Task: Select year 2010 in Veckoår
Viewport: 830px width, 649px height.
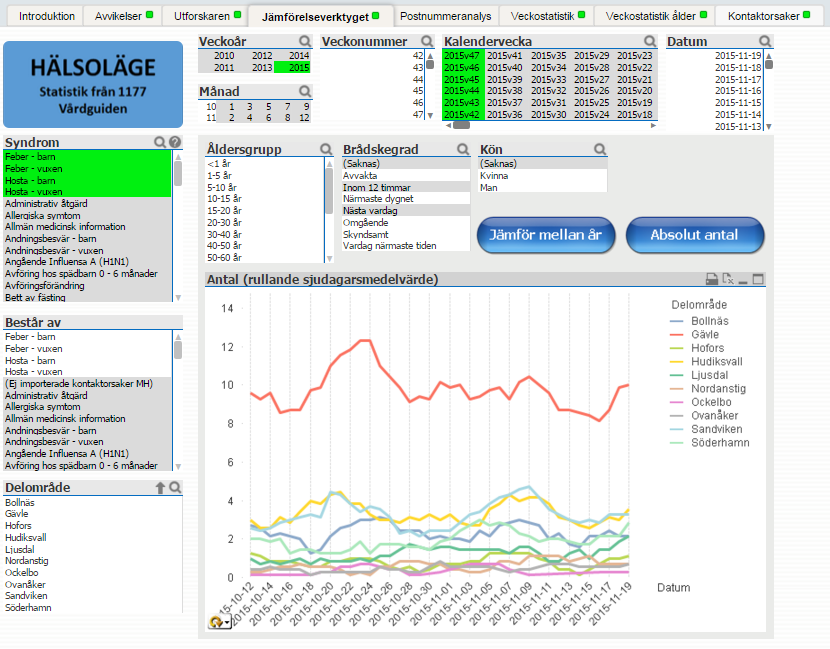Action: pos(217,56)
